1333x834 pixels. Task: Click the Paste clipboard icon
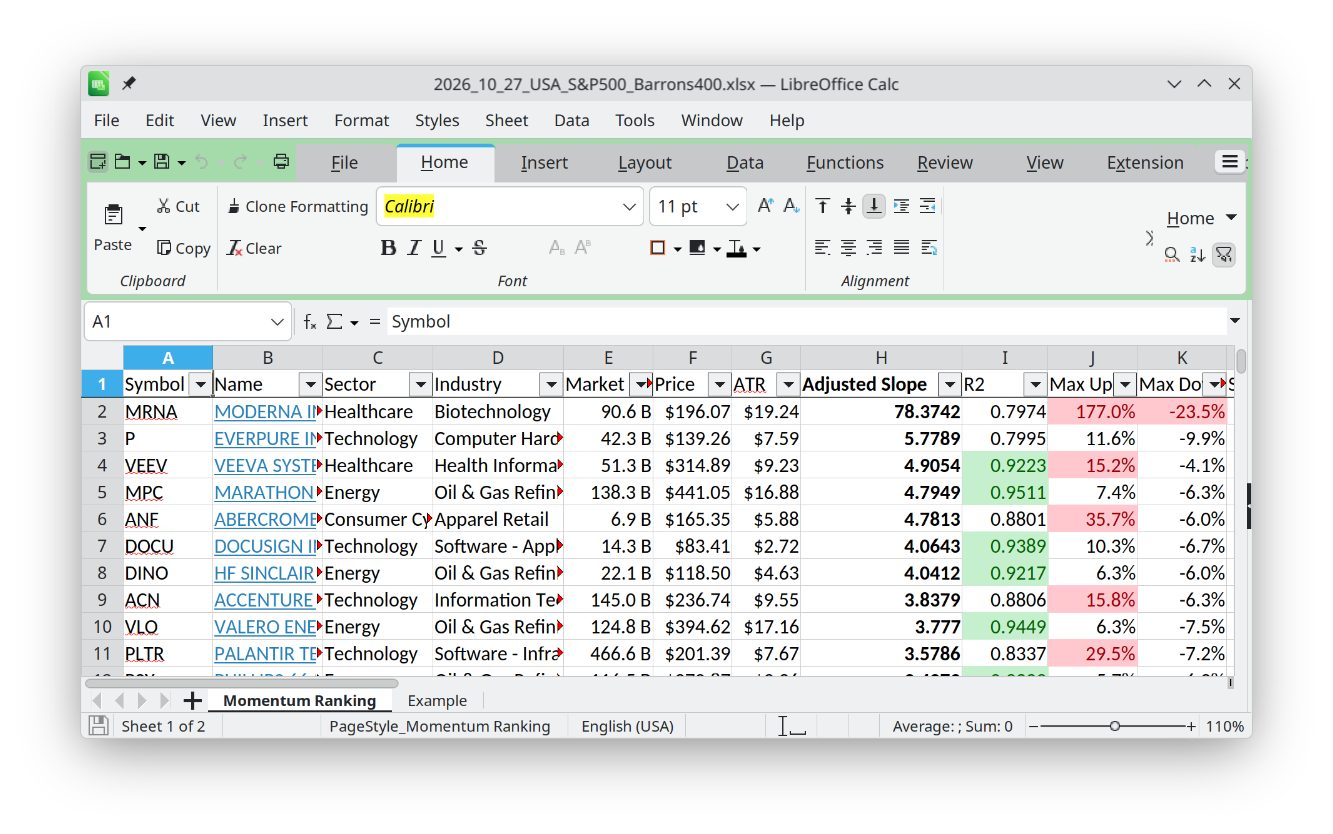pyautogui.click(x=113, y=215)
